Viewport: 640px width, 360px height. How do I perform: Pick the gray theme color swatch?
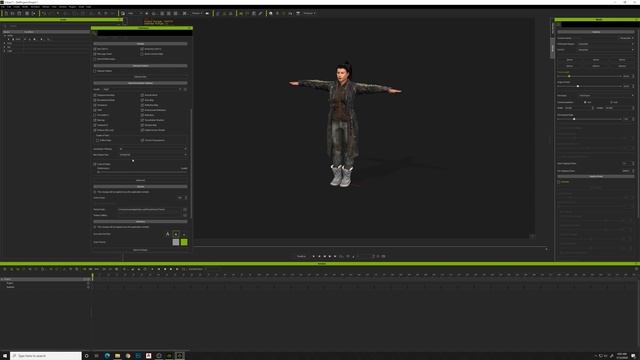[x=176, y=242]
